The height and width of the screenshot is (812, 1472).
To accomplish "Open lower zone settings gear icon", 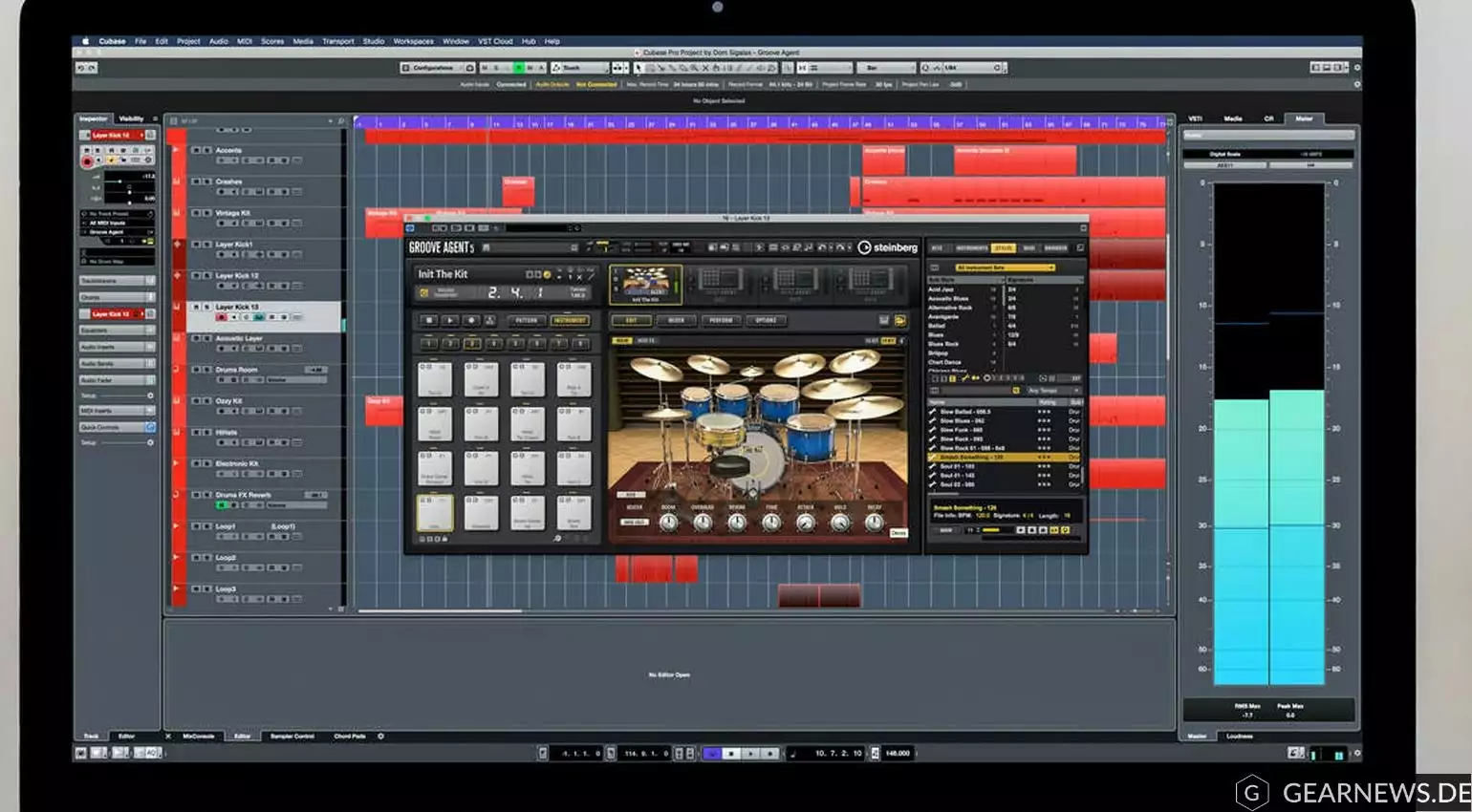I will coord(380,737).
